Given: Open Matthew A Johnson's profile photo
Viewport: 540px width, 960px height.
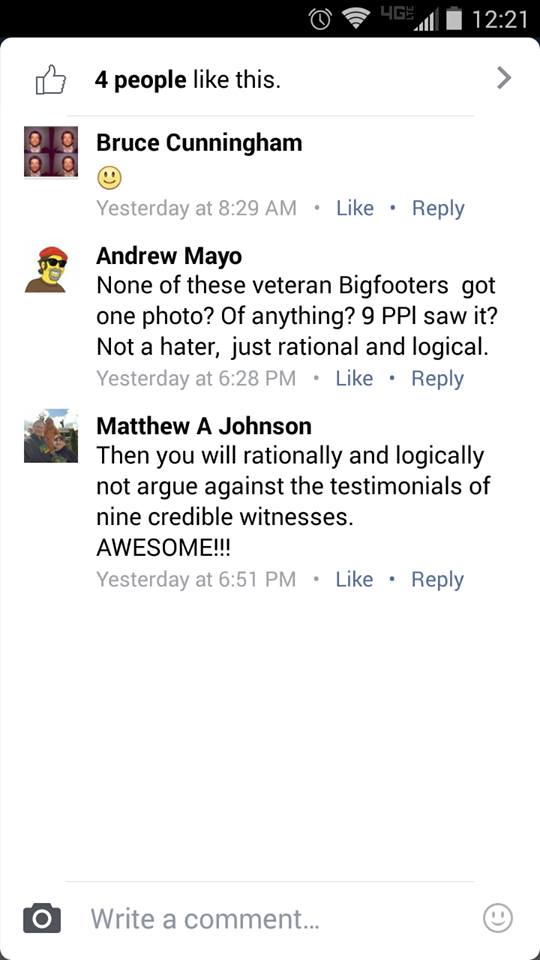Looking at the screenshot, I should coord(51,435).
